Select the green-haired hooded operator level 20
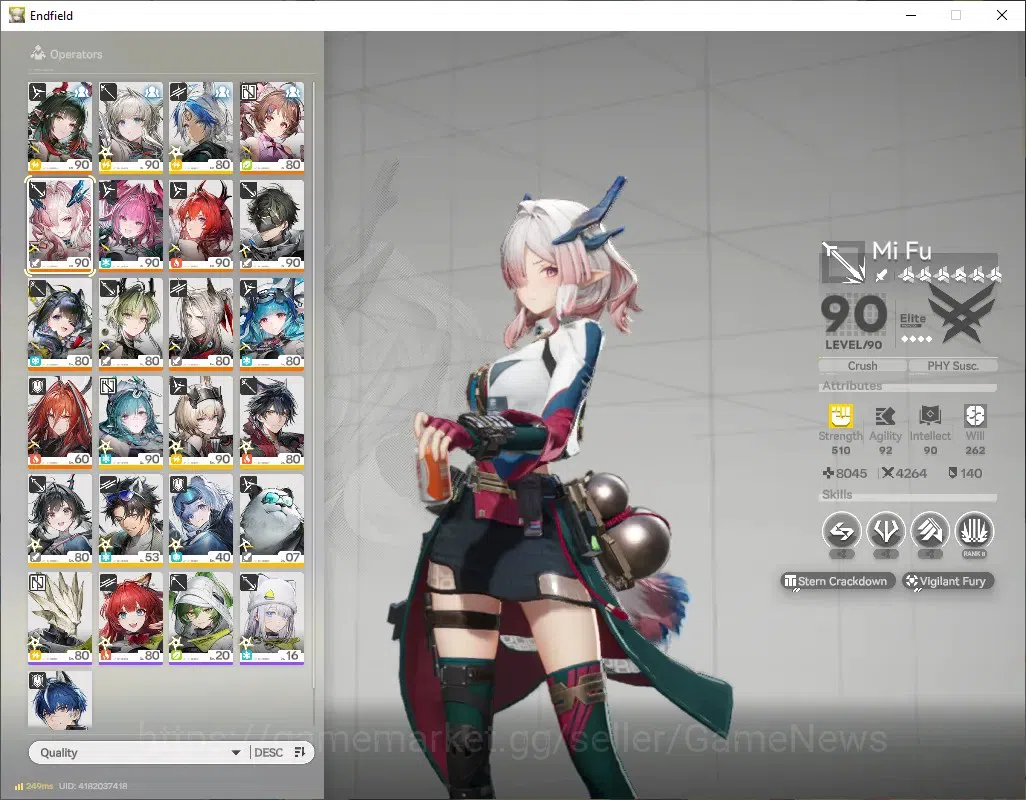 pyautogui.click(x=201, y=617)
